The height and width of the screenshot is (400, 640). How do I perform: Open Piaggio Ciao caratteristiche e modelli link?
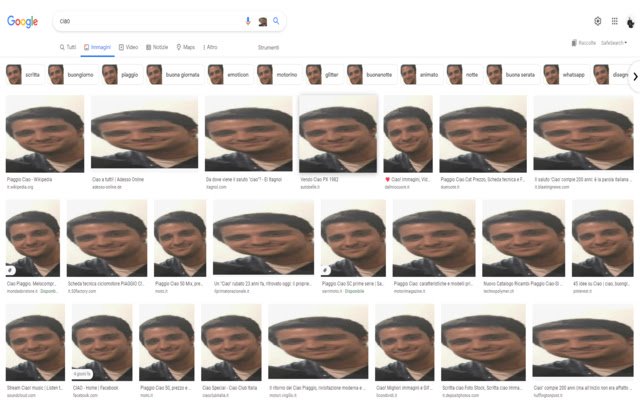point(433,283)
